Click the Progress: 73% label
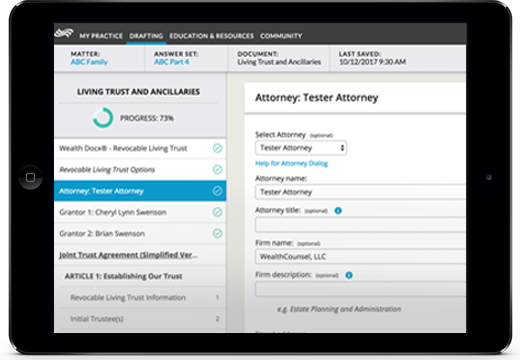Screen dimensions: 520x360 pos(147,118)
